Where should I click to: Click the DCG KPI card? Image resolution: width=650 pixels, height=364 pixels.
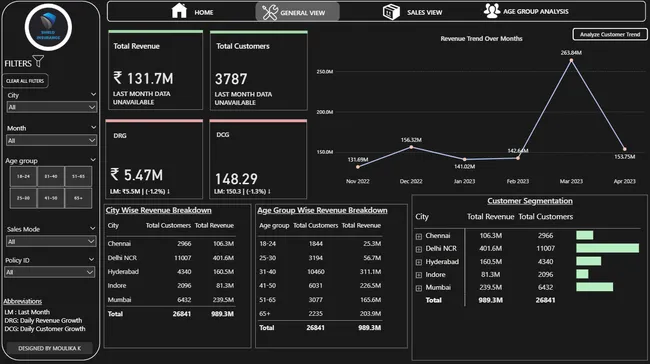(258, 159)
